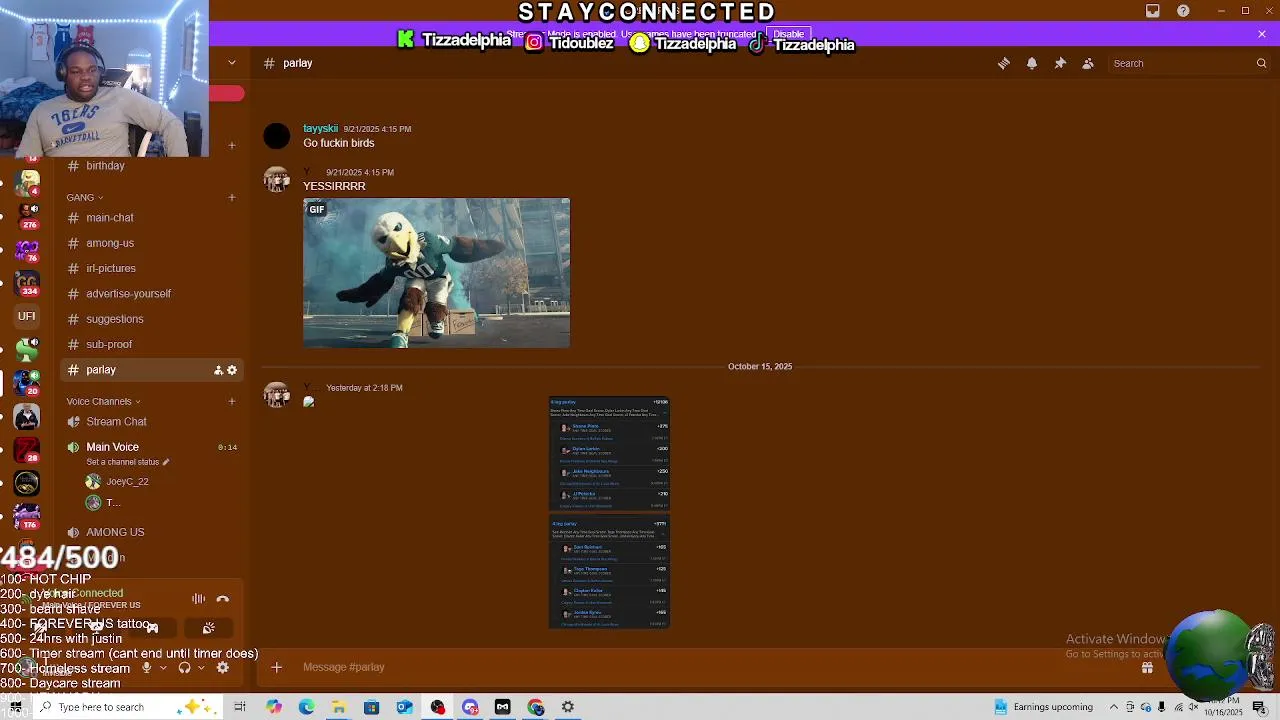
Task: Expand the server name dropdown chevron
Action: pos(232,62)
